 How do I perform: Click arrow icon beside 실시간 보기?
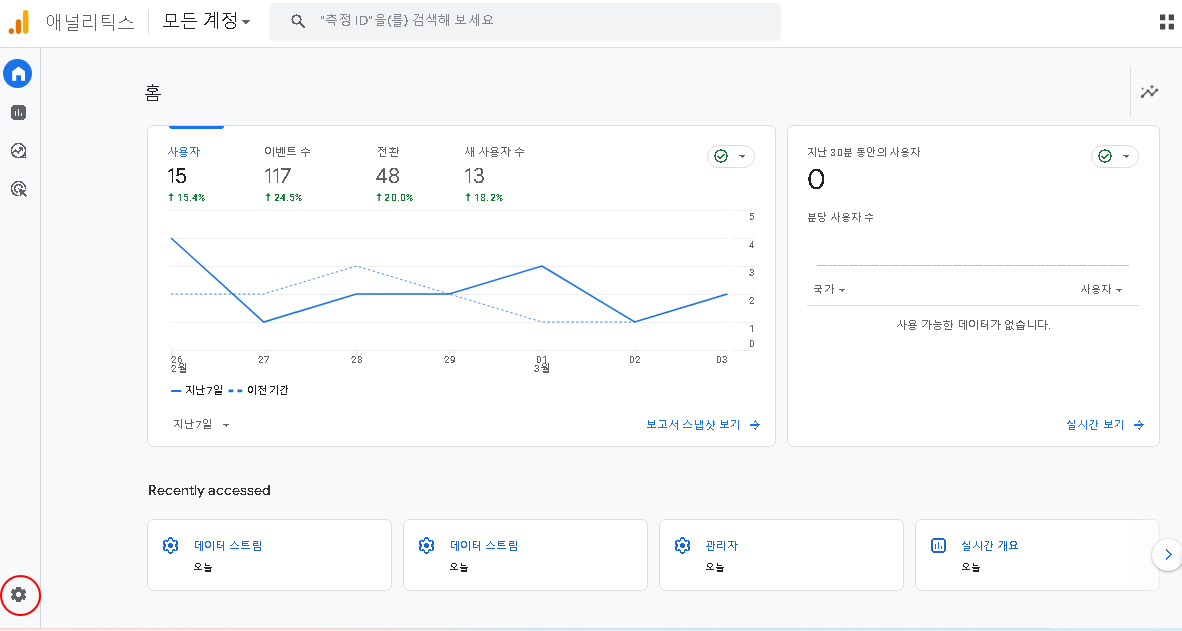click(x=1139, y=425)
